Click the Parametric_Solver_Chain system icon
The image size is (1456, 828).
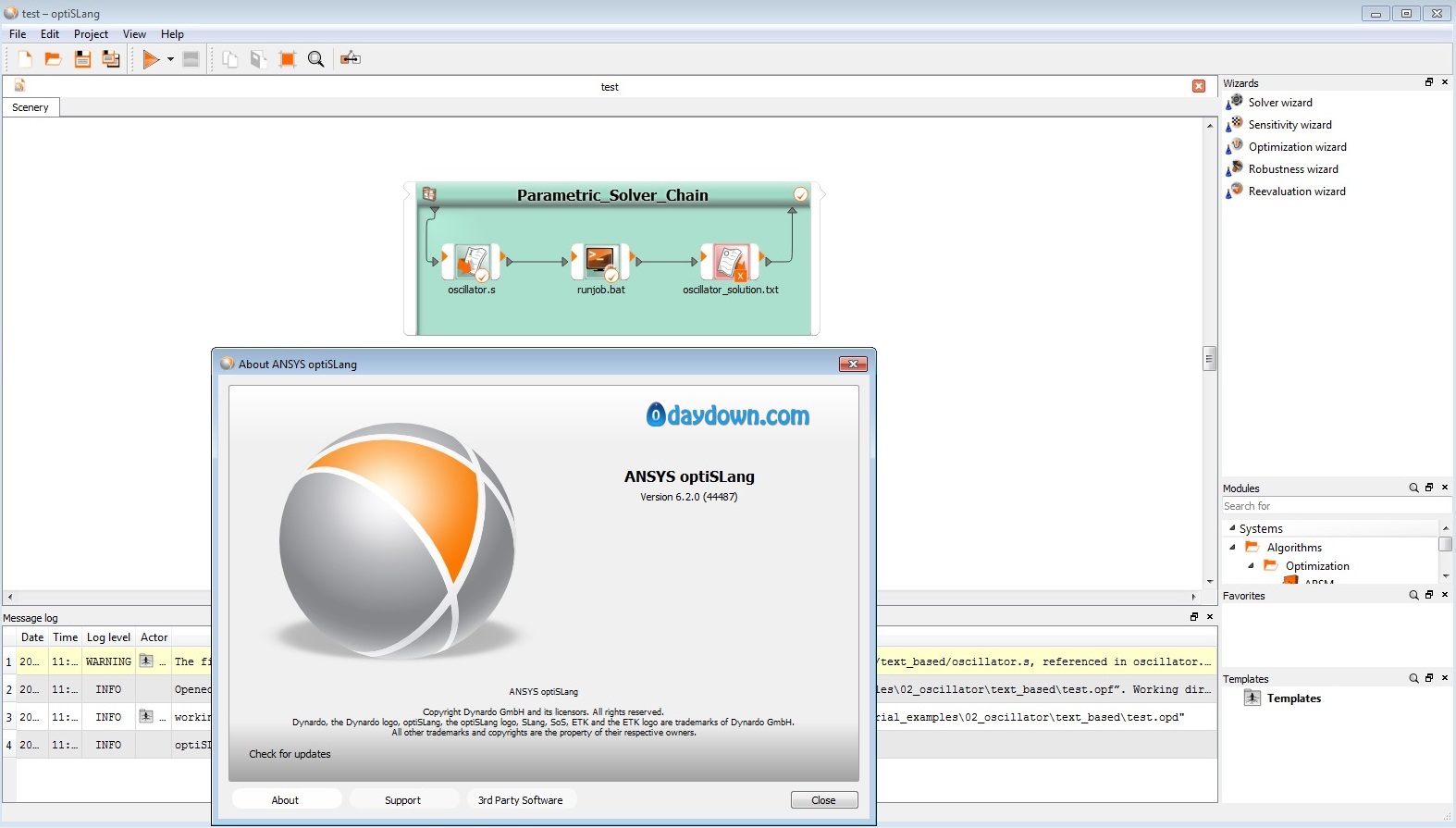point(429,194)
